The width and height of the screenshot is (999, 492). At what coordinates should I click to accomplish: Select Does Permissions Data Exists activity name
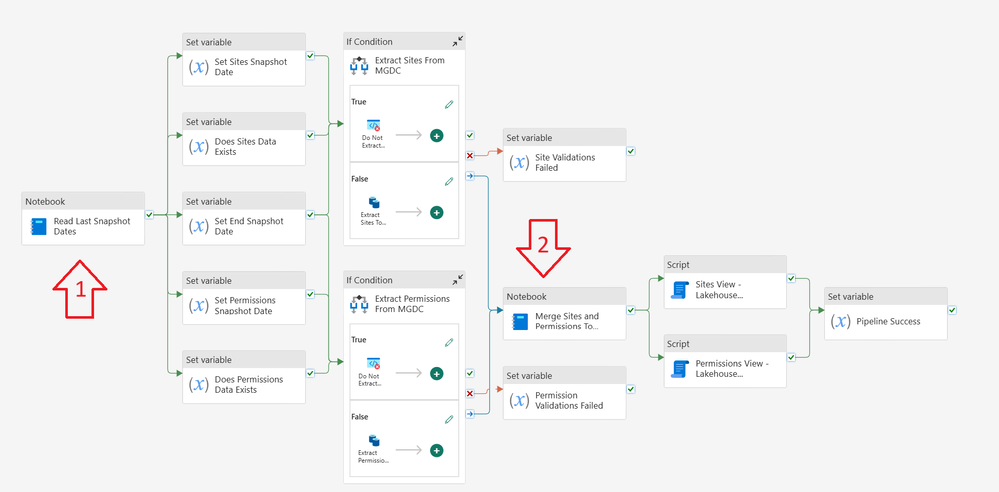point(249,384)
